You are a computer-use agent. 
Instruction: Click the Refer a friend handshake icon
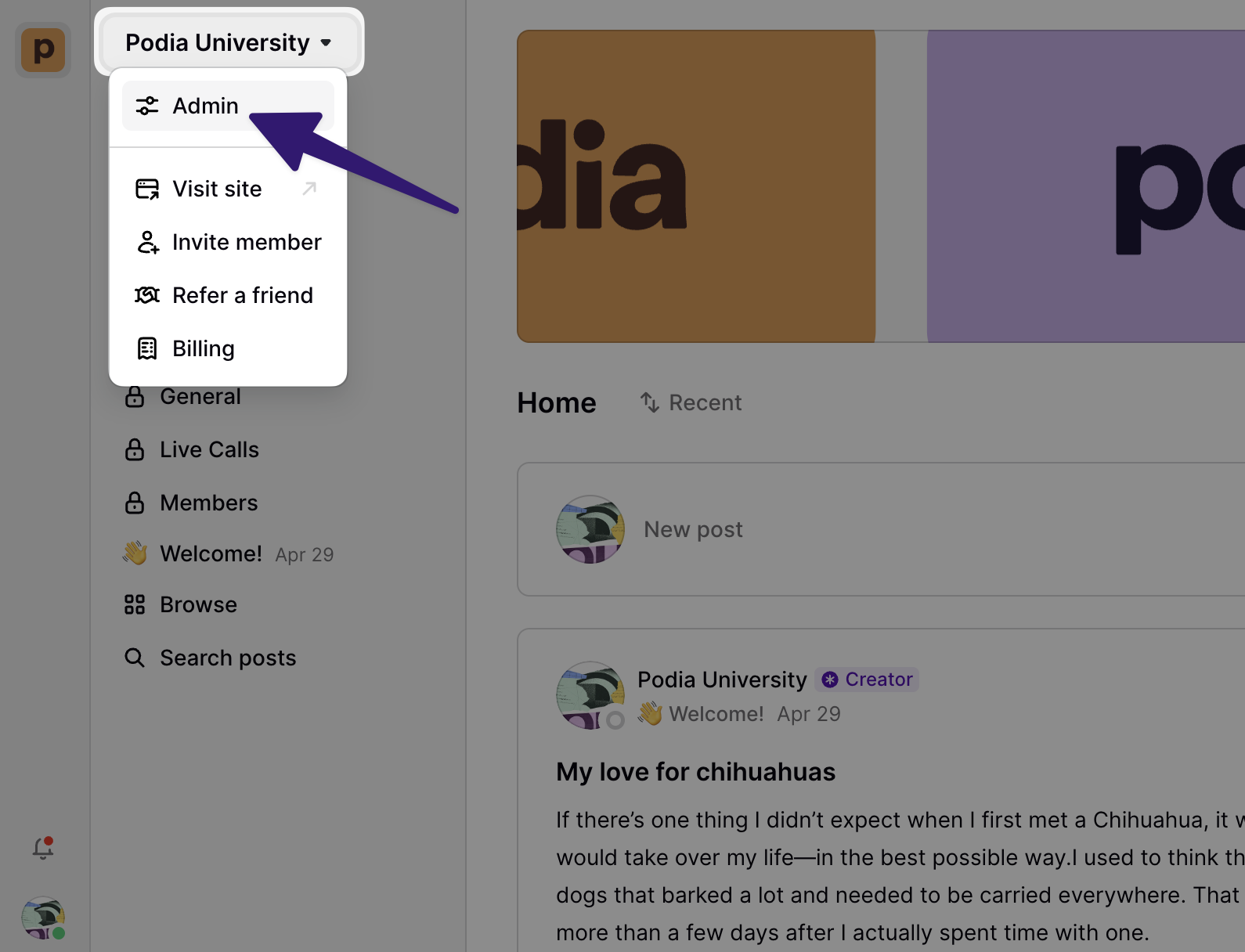pyautogui.click(x=147, y=295)
